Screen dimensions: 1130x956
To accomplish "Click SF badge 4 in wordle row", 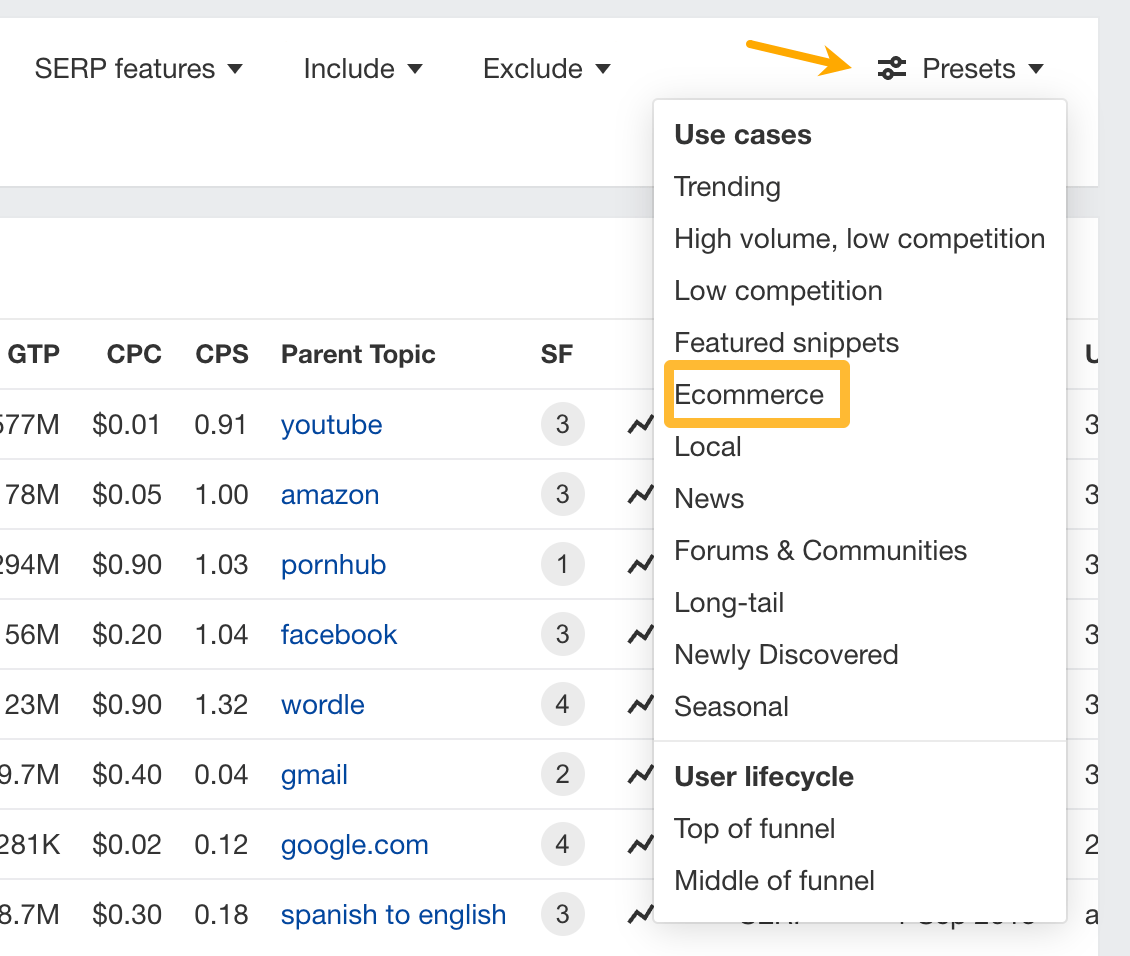I will point(562,705).
